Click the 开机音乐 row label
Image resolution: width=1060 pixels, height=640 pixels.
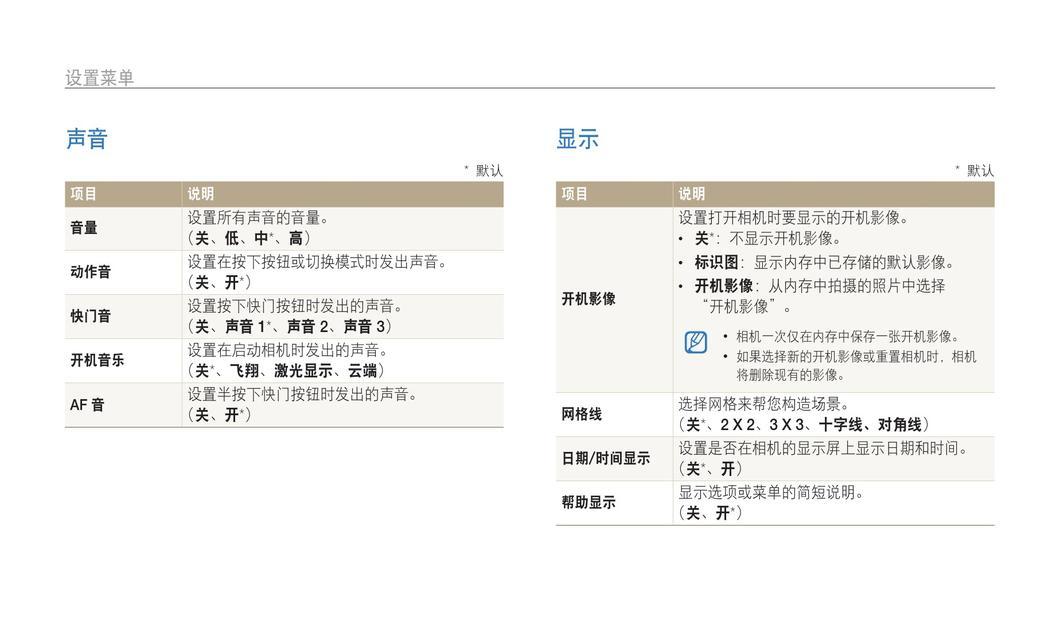97,360
